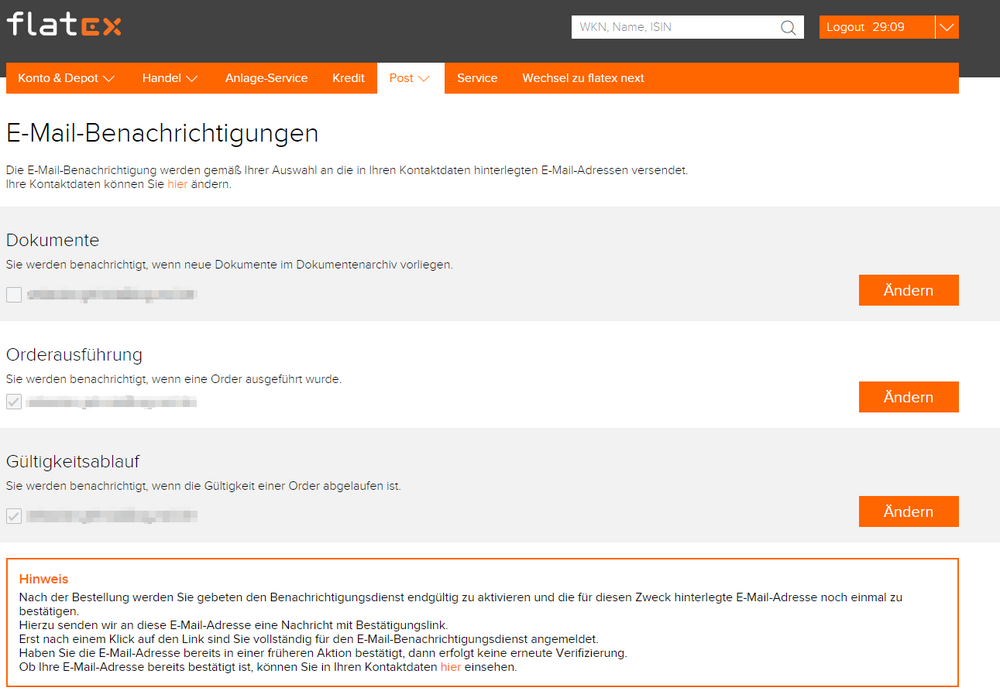The height and width of the screenshot is (691, 1000).
Task: Open the Service menu item
Action: 477,78
